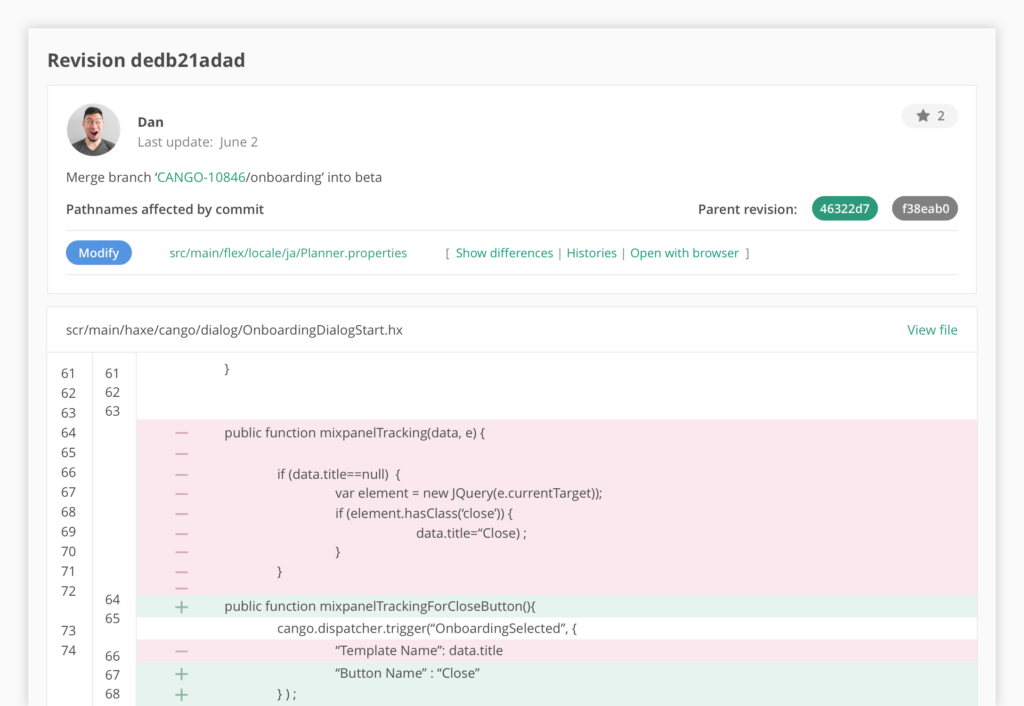The image size is (1024, 706).
Task: Click View file for OnboardingDialogStart.hx
Action: click(932, 330)
